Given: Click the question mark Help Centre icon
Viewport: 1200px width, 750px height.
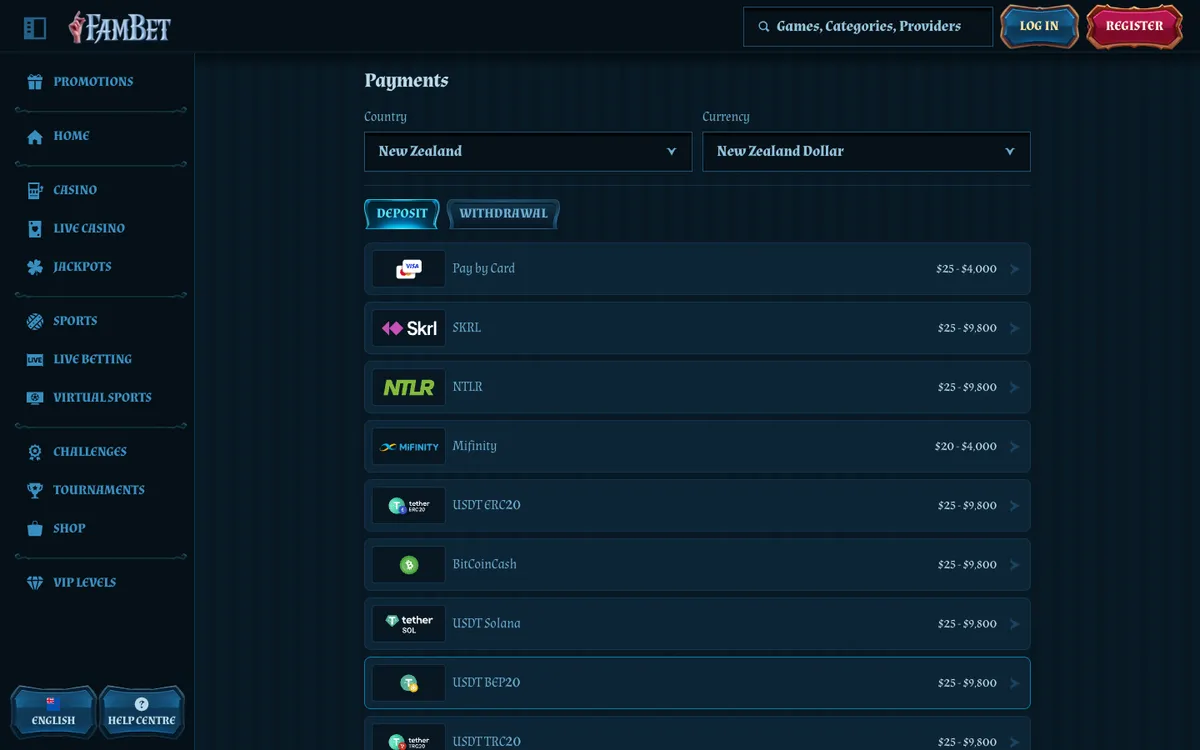Looking at the screenshot, I should pyautogui.click(x=141, y=704).
